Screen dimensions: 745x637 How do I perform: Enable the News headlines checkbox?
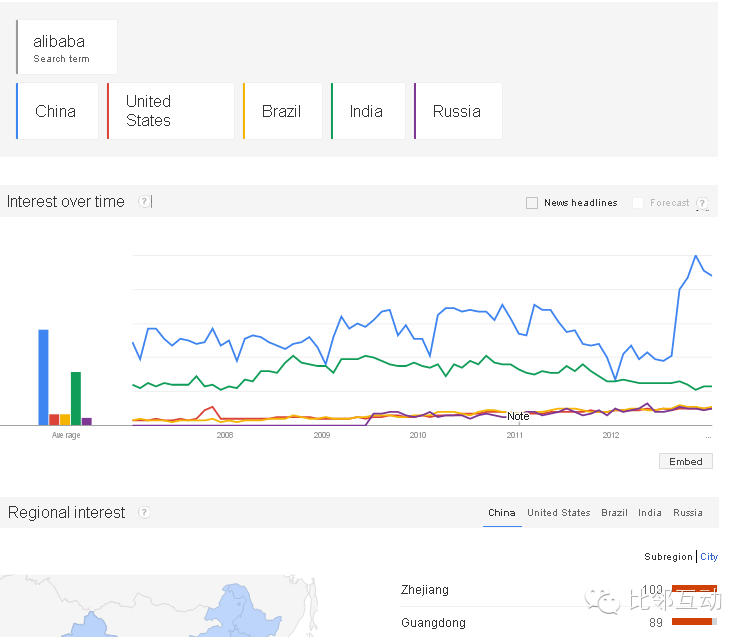click(x=532, y=203)
